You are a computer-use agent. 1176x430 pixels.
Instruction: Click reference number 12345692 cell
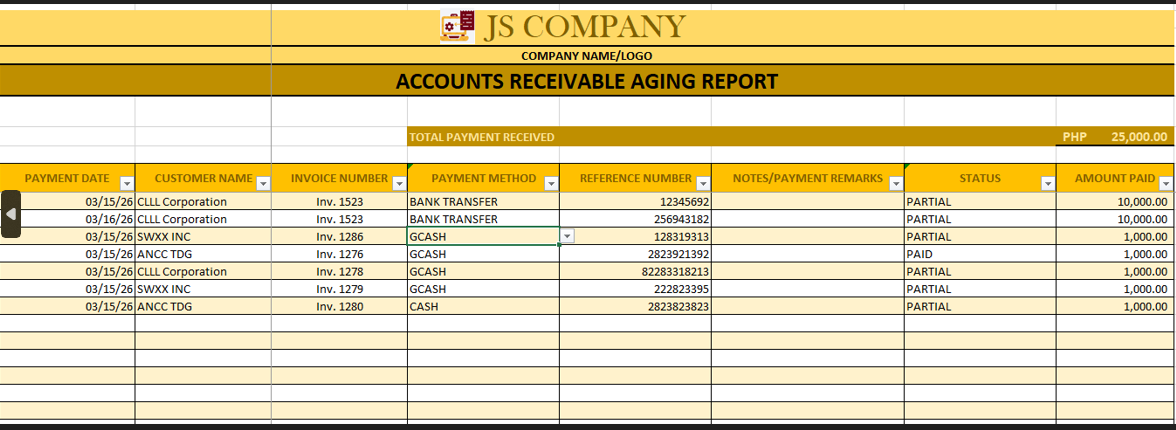coord(635,202)
